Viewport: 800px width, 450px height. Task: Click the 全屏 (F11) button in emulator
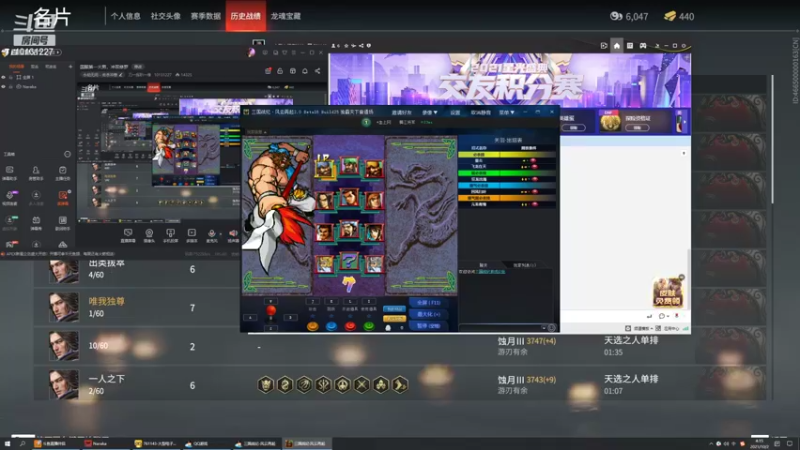click(x=429, y=303)
